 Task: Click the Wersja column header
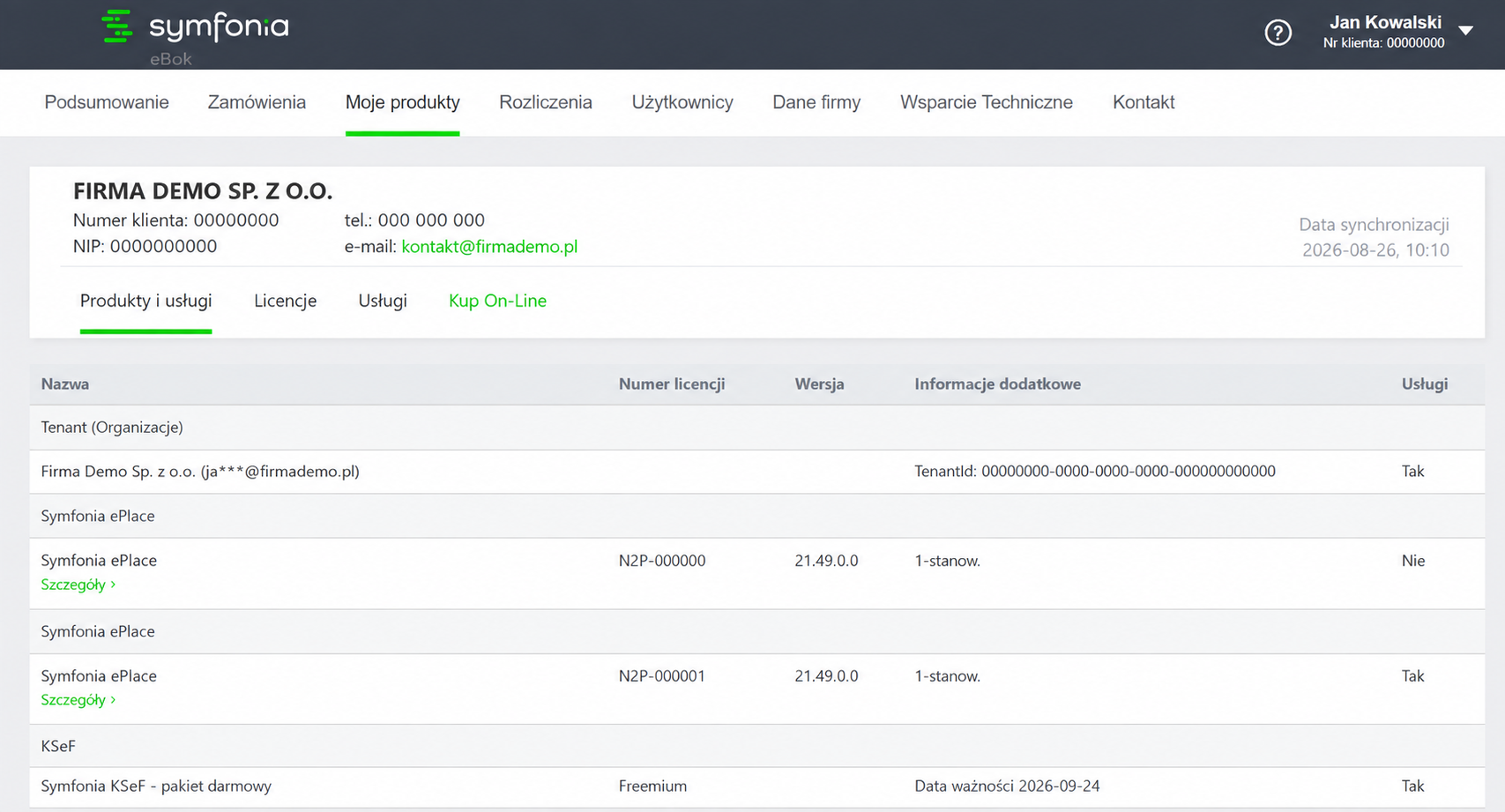pyautogui.click(x=820, y=384)
